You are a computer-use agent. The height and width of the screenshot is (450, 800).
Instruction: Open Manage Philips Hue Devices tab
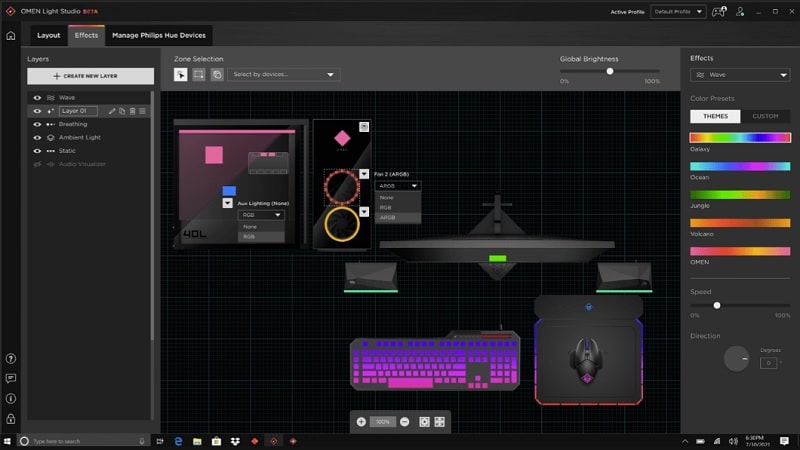point(159,35)
